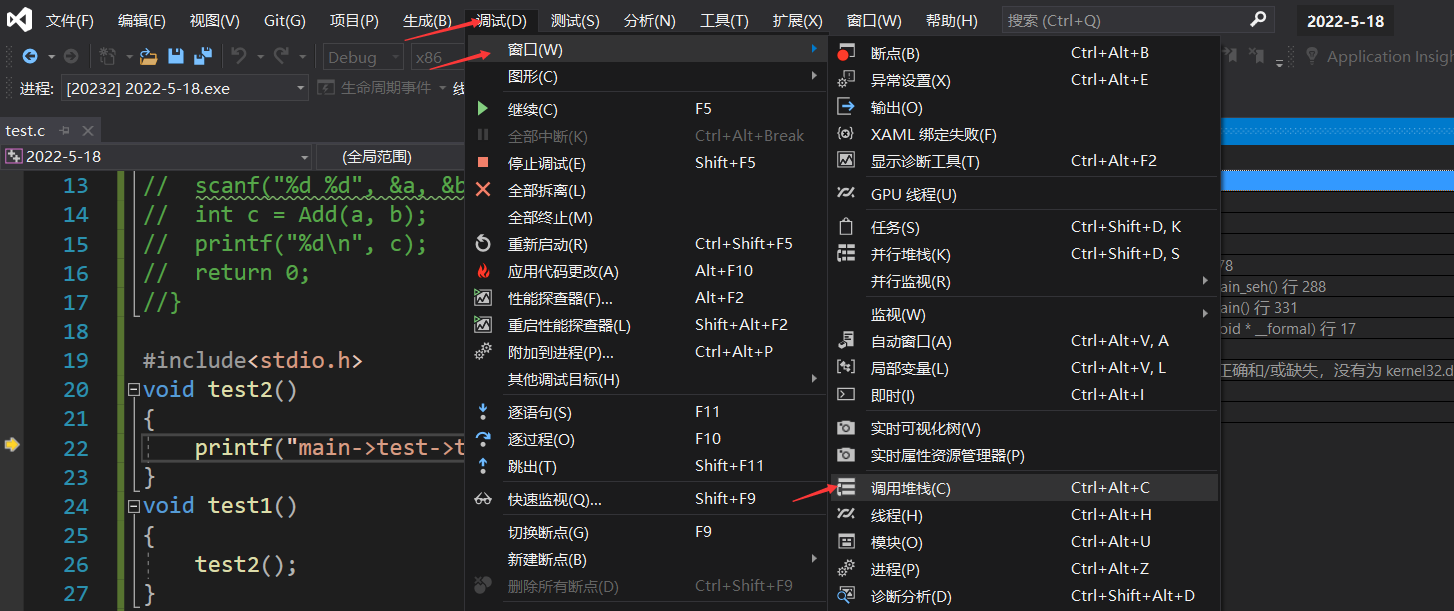Open 异常设置(X) window item
The image size is (1454, 611).
click(1025, 80)
